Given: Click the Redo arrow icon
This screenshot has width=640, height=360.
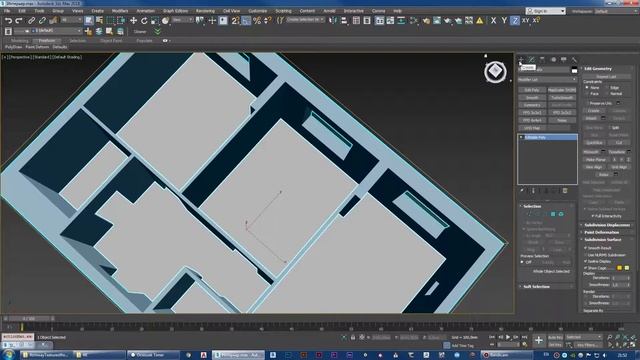Looking at the screenshot, I should pyautogui.click(x=19, y=20).
